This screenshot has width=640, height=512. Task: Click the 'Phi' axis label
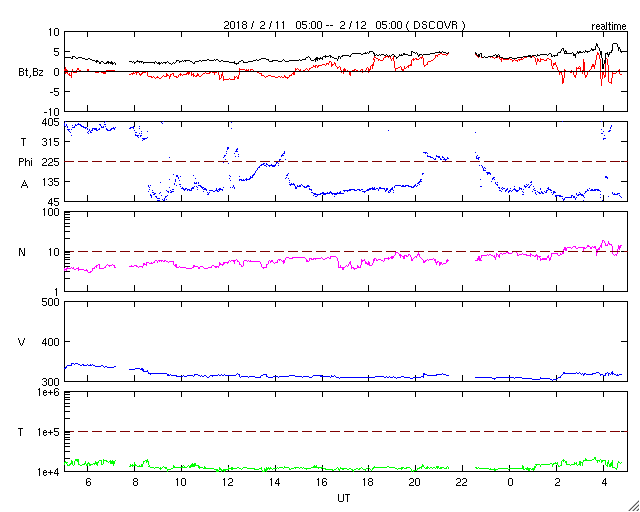tap(25, 163)
